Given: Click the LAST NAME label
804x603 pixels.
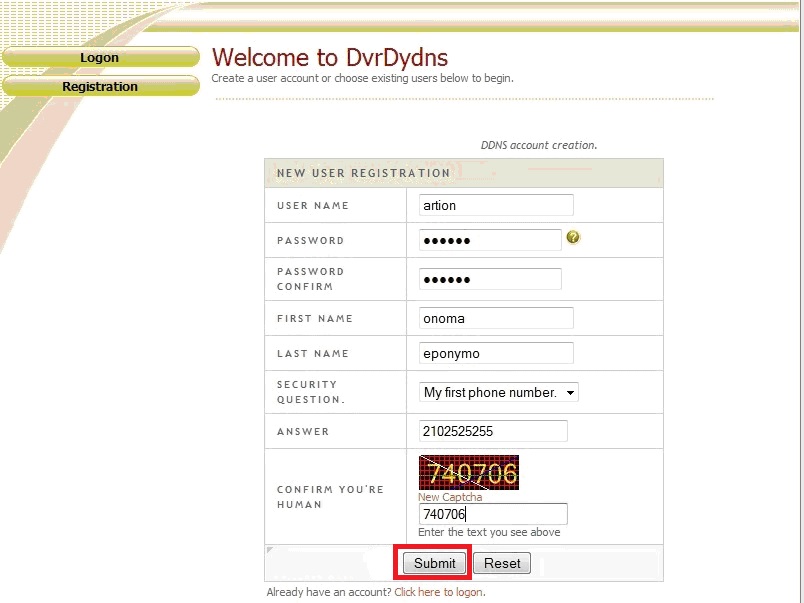Looking at the screenshot, I should tap(313, 353).
